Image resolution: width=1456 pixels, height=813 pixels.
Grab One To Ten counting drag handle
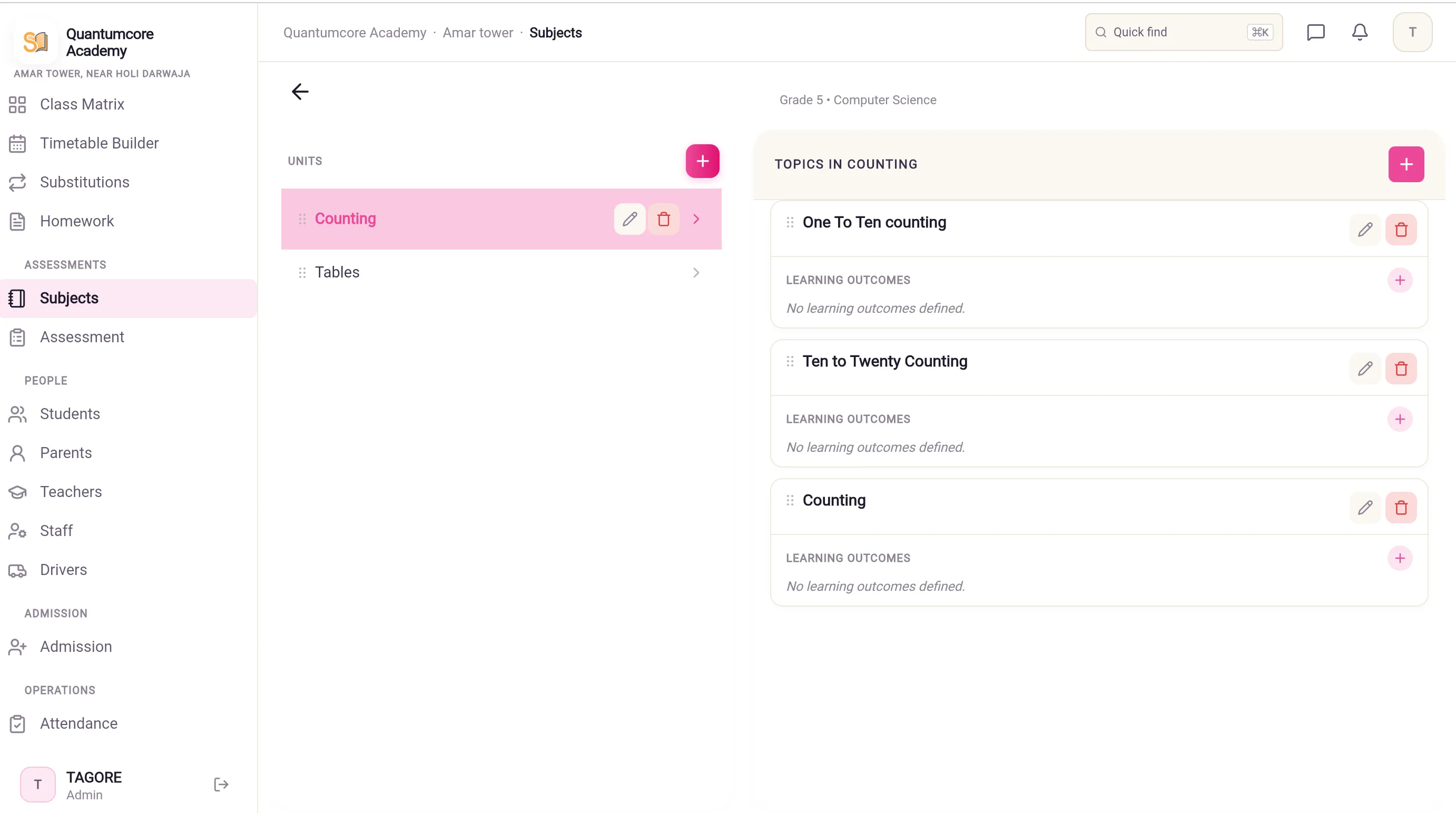coord(790,223)
